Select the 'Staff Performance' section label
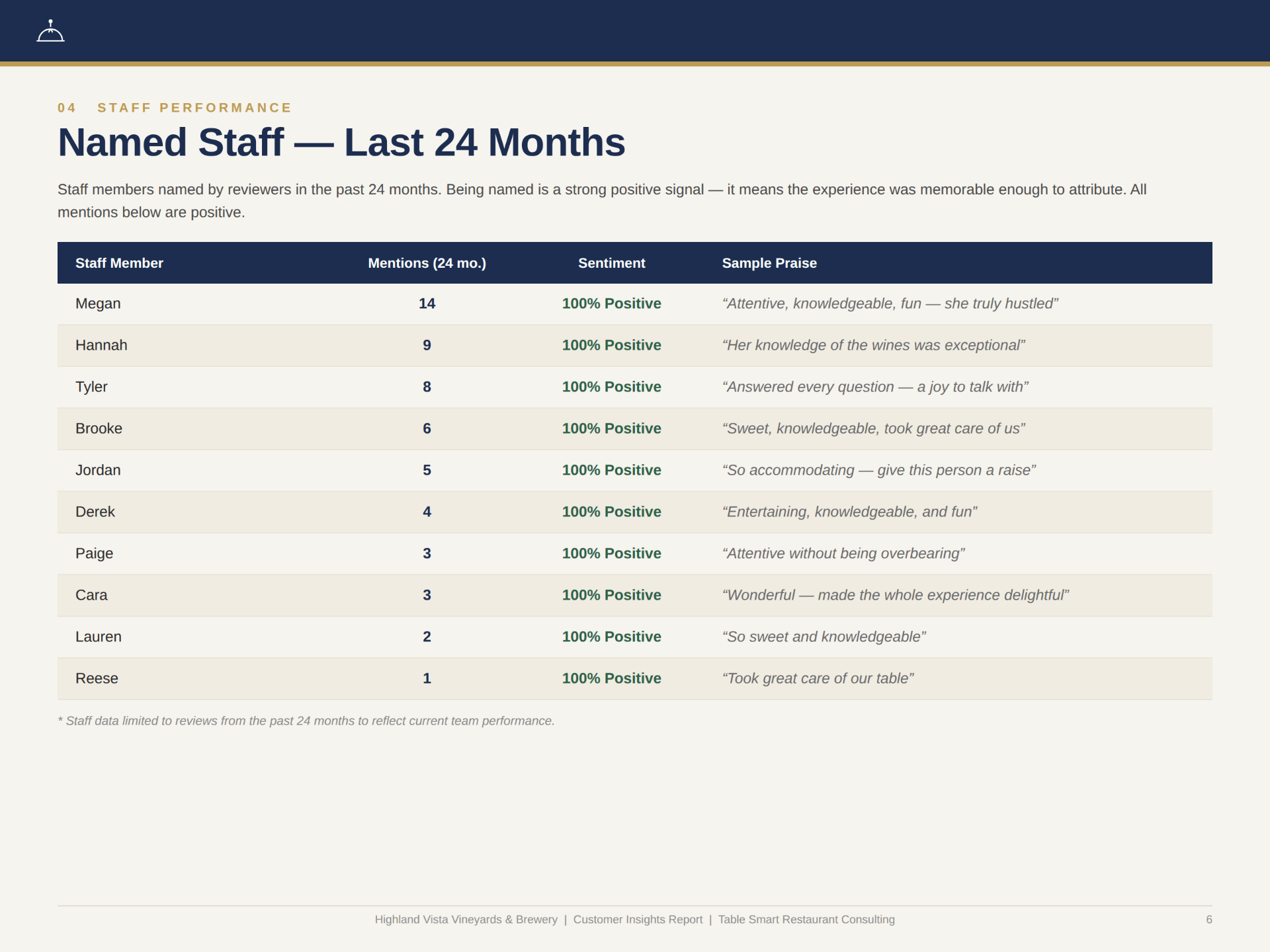This screenshot has height=952, width=1270. [x=194, y=108]
